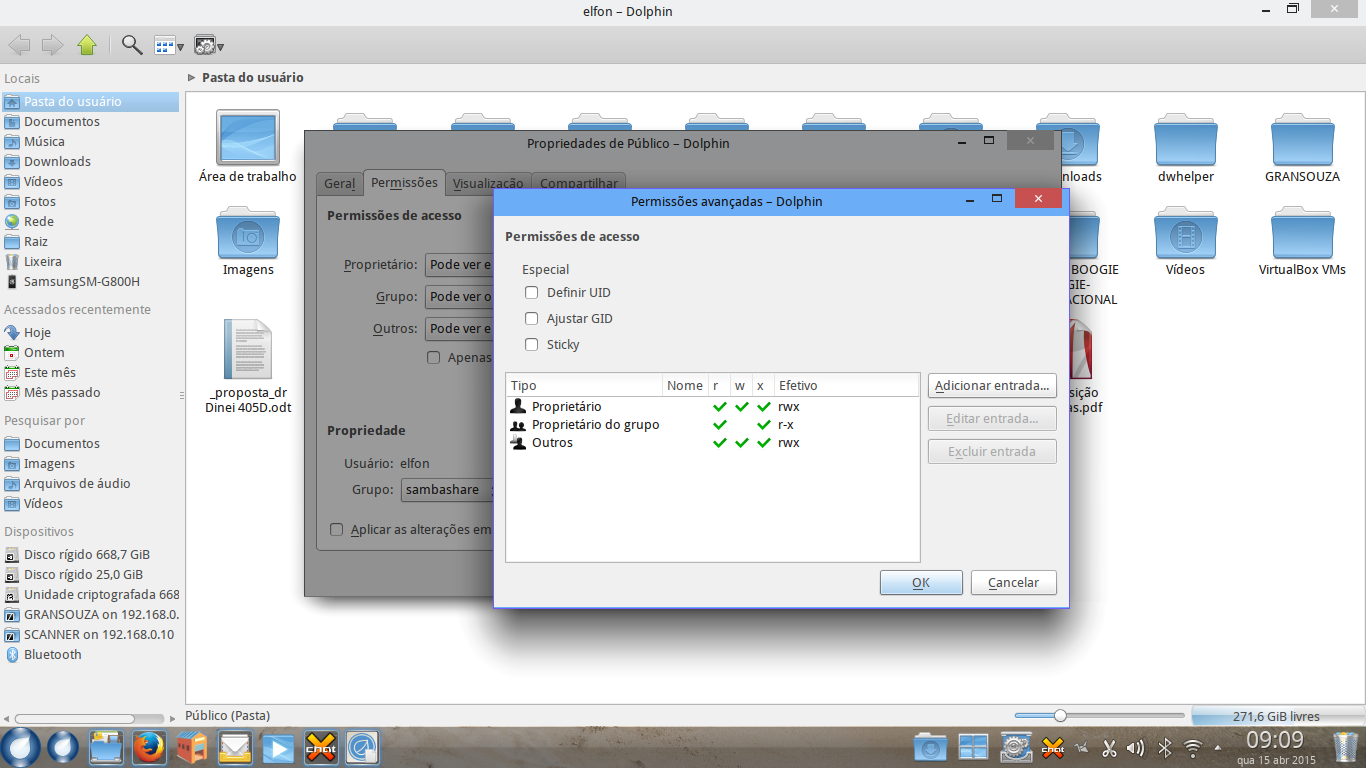Switch to the Compartilhar tab
Image resolution: width=1366 pixels, height=768 pixels.
coord(579,183)
